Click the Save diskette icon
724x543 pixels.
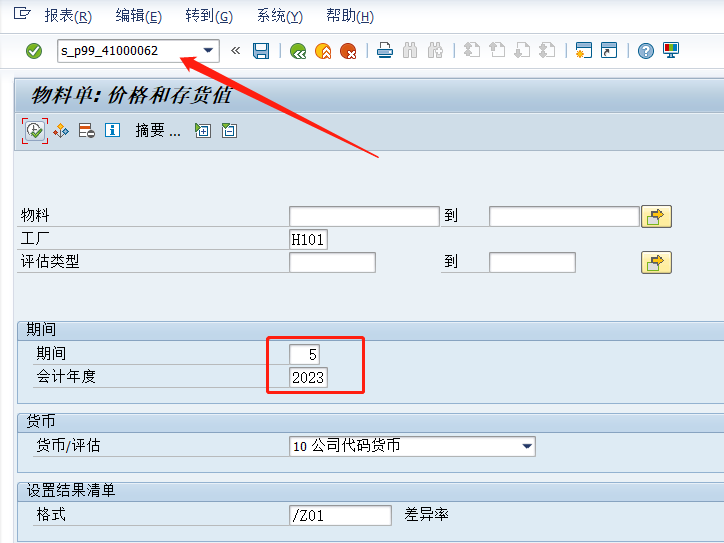(261, 51)
